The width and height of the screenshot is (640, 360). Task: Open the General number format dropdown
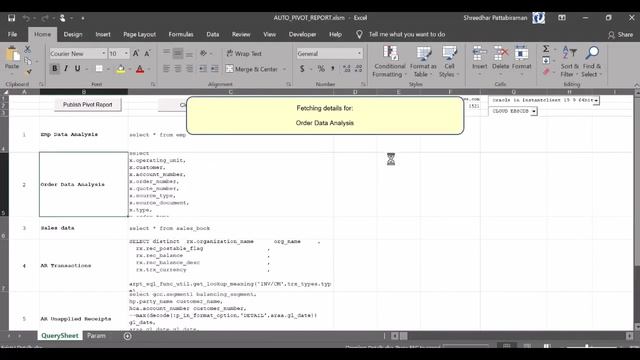click(x=359, y=53)
